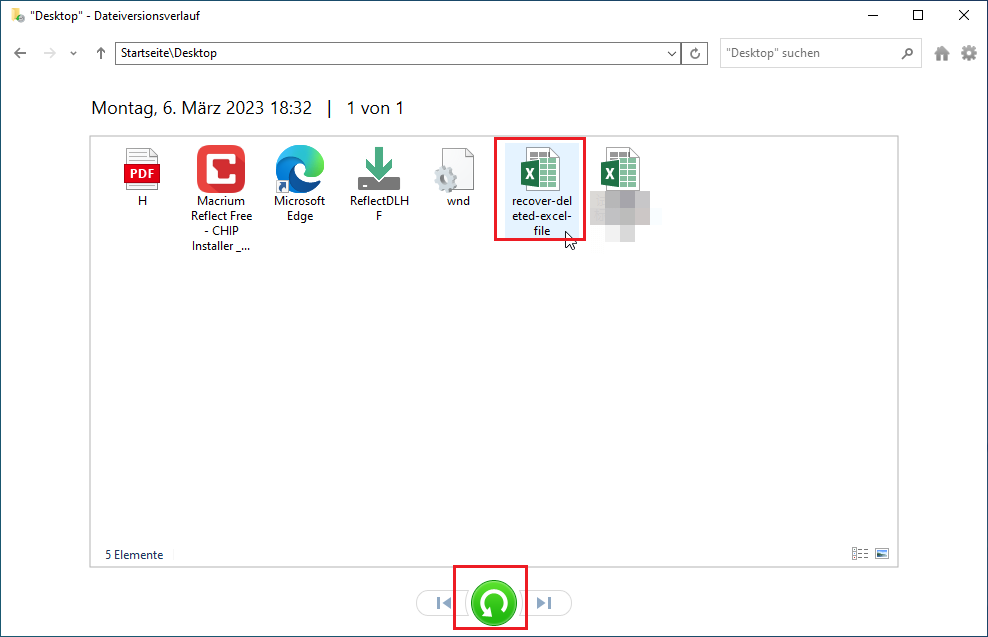Screen dimensions: 988x637
Task: Click the date Montag, 6. März 2023 18:32
Action: coord(202,108)
